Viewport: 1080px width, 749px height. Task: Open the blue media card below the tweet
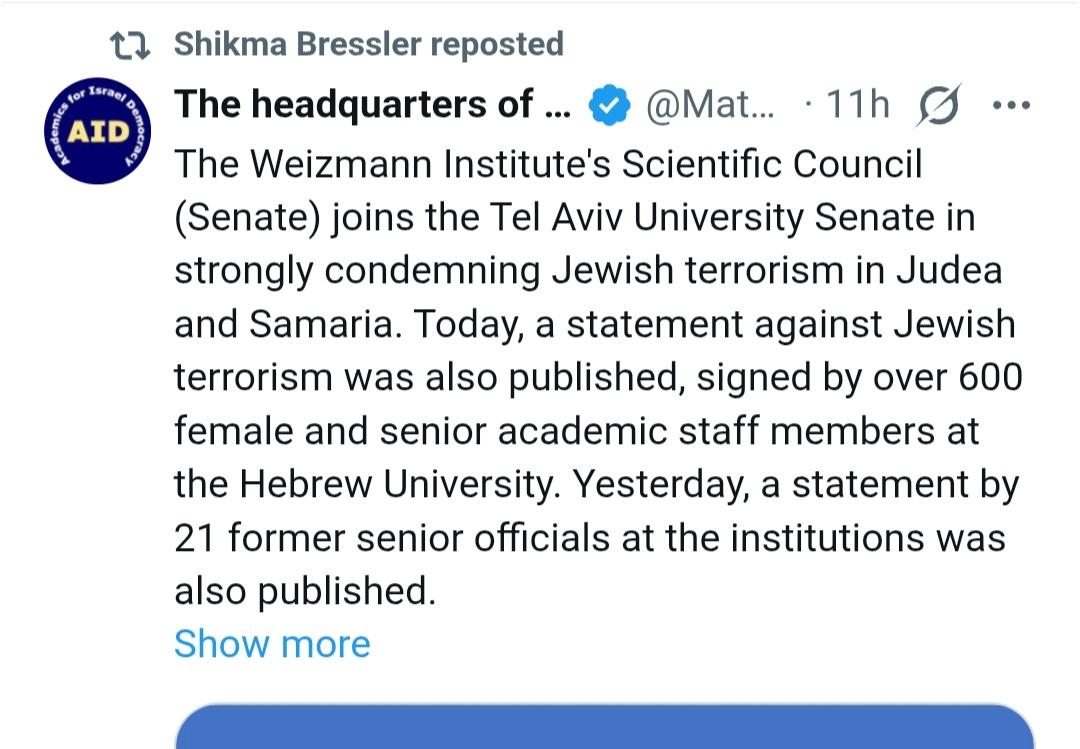[x=604, y=727]
